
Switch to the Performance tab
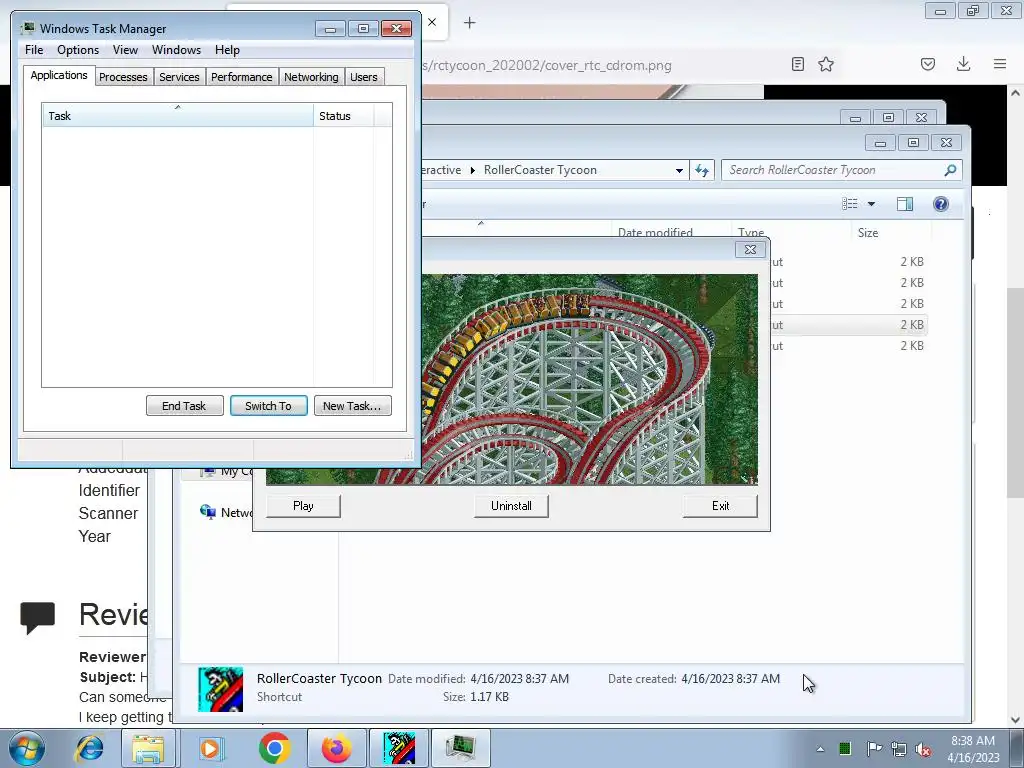click(x=242, y=77)
